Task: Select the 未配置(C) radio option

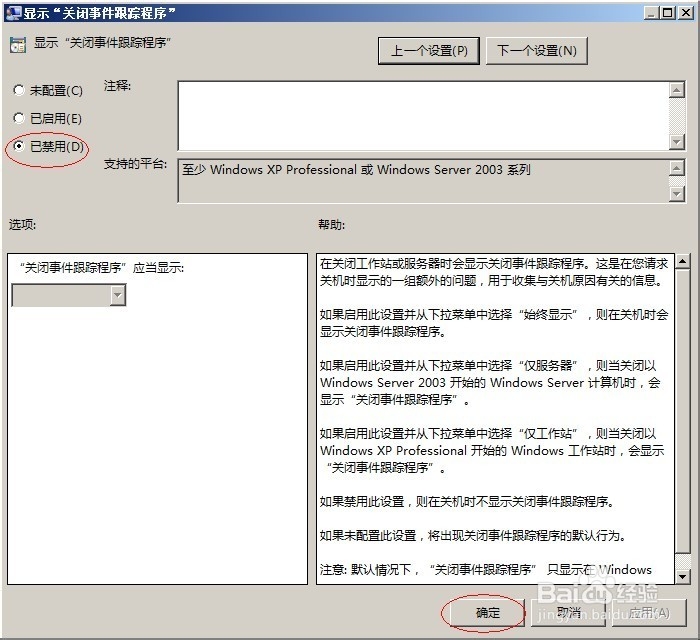Action: [48, 91]
